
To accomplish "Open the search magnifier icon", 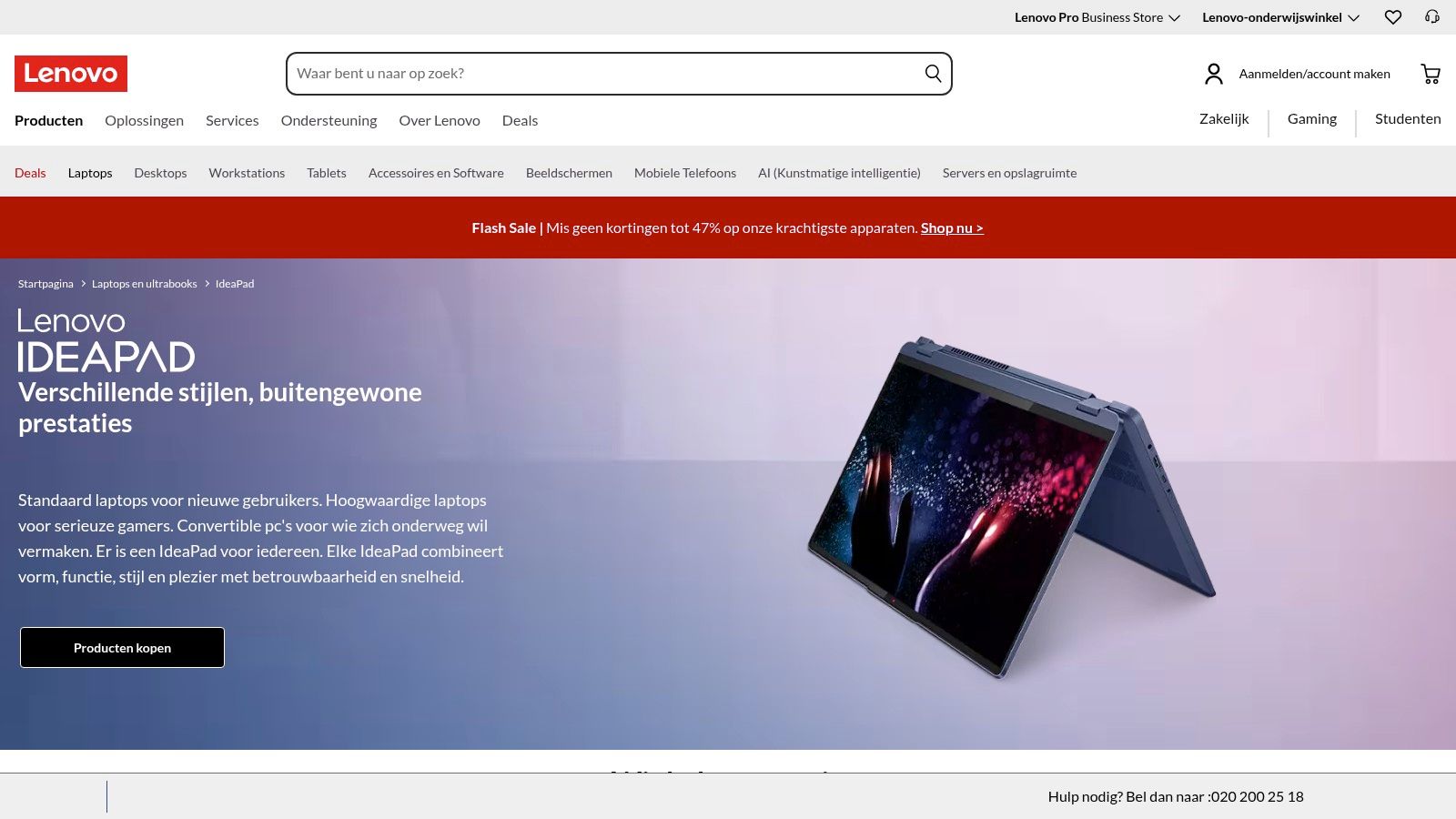I will pyautogui.click(x=932, y=73).
